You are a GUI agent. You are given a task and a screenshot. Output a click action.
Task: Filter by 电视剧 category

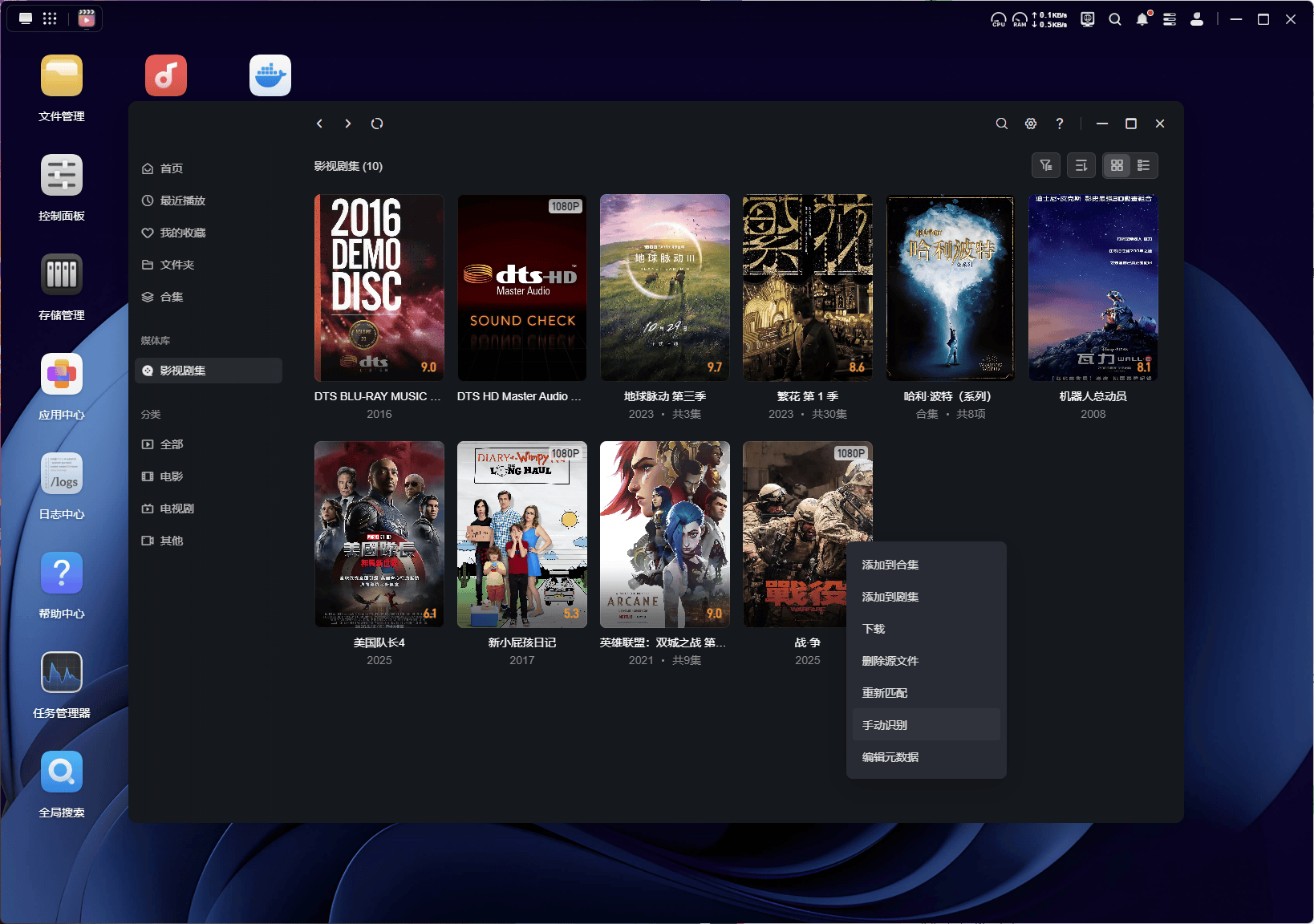176,509
